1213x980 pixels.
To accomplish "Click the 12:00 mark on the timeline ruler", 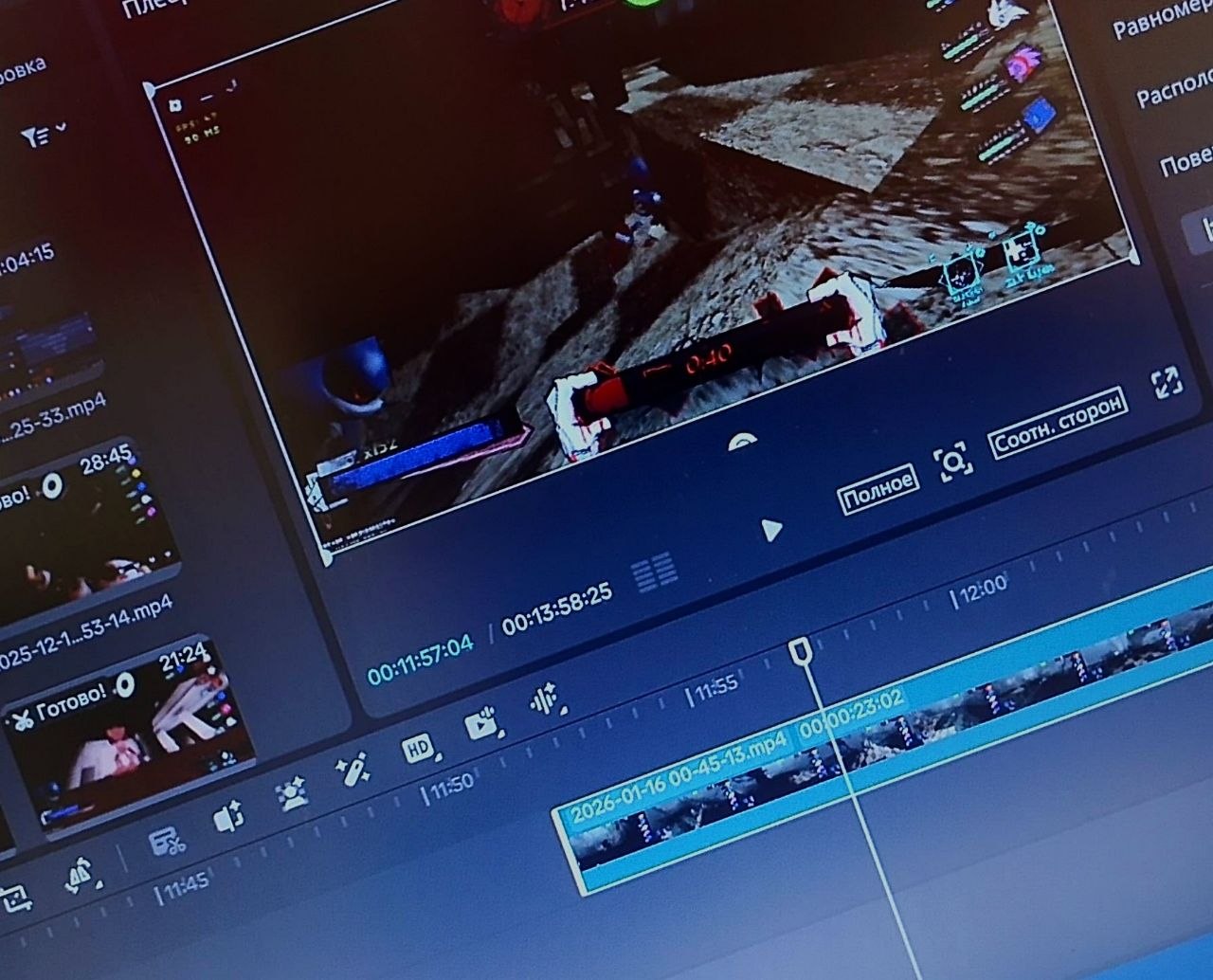I will 981,590.
